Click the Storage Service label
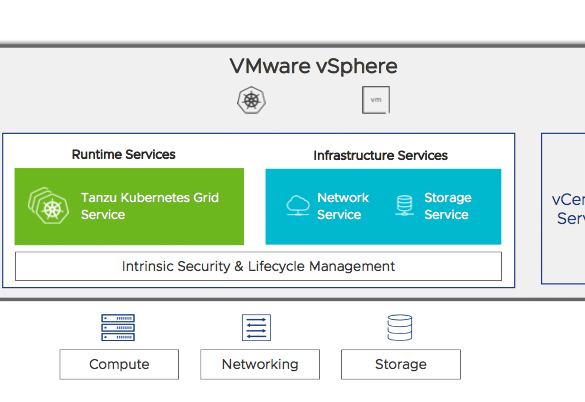Screen dimensions: 585x402 coord(448,206)
